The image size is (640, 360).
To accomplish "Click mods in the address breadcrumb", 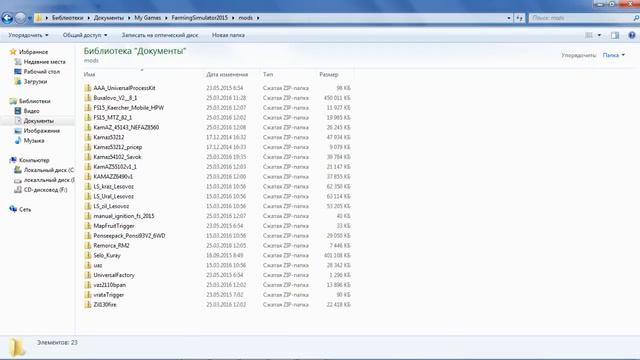I will tap(245, 18).
